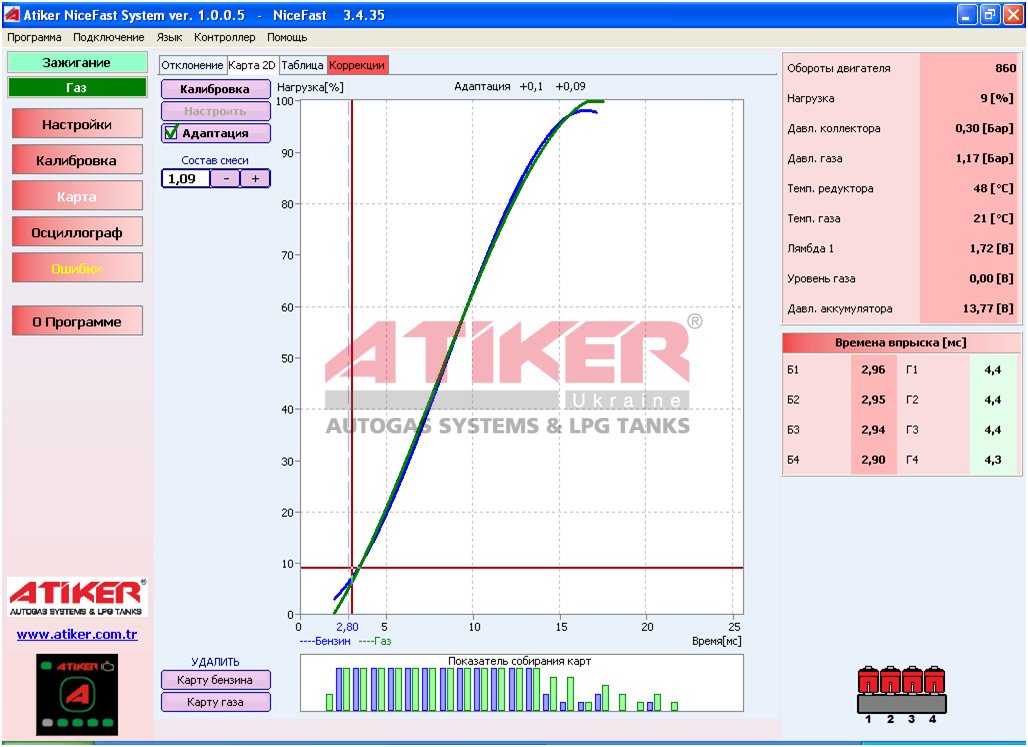Viewport: 1028px width, 747px height.
Task: Switch to the Карта 2D tab
Action: click(252, 65)
